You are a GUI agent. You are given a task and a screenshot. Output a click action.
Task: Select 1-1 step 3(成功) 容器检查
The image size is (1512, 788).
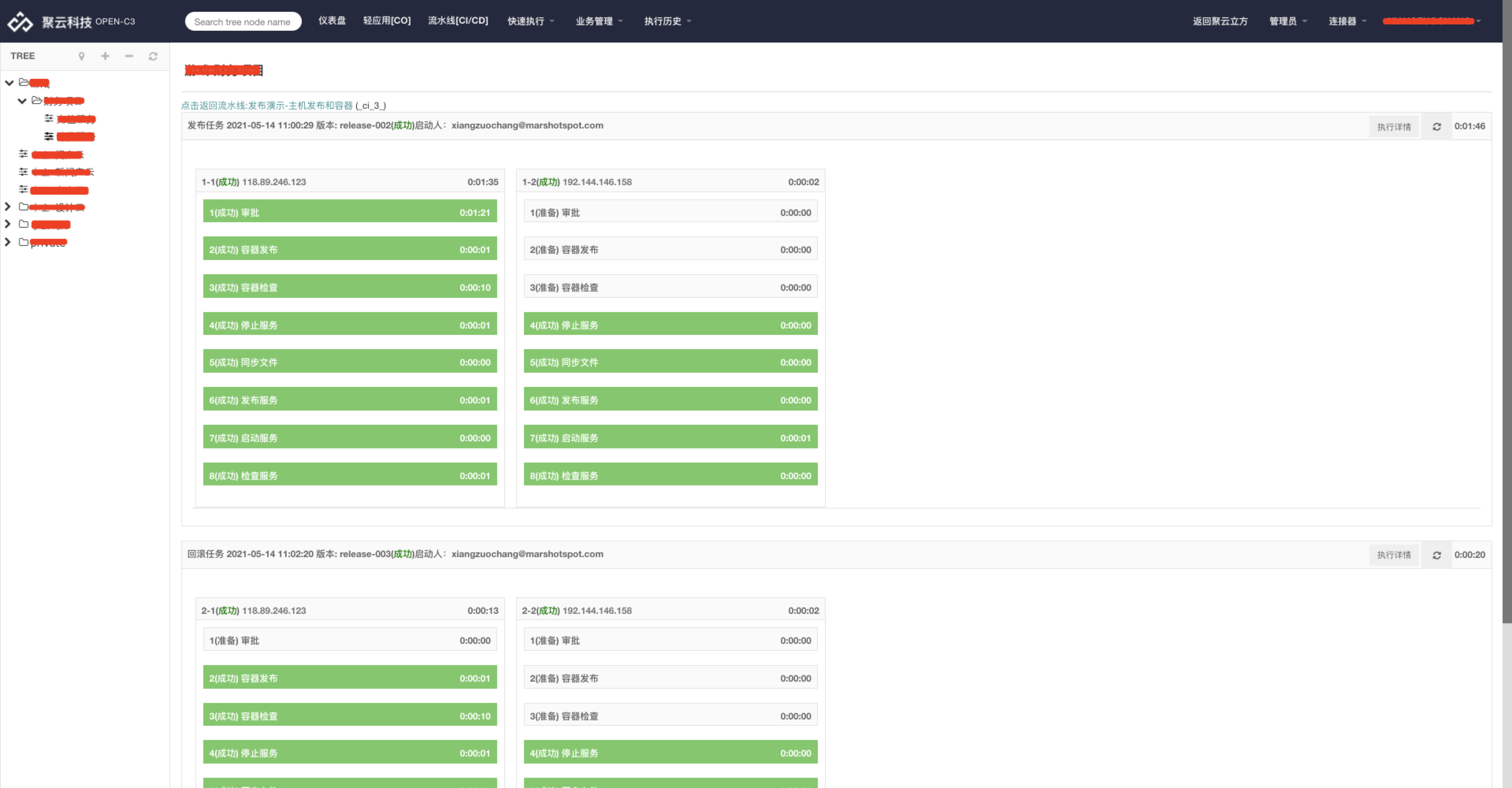point(350,286)
